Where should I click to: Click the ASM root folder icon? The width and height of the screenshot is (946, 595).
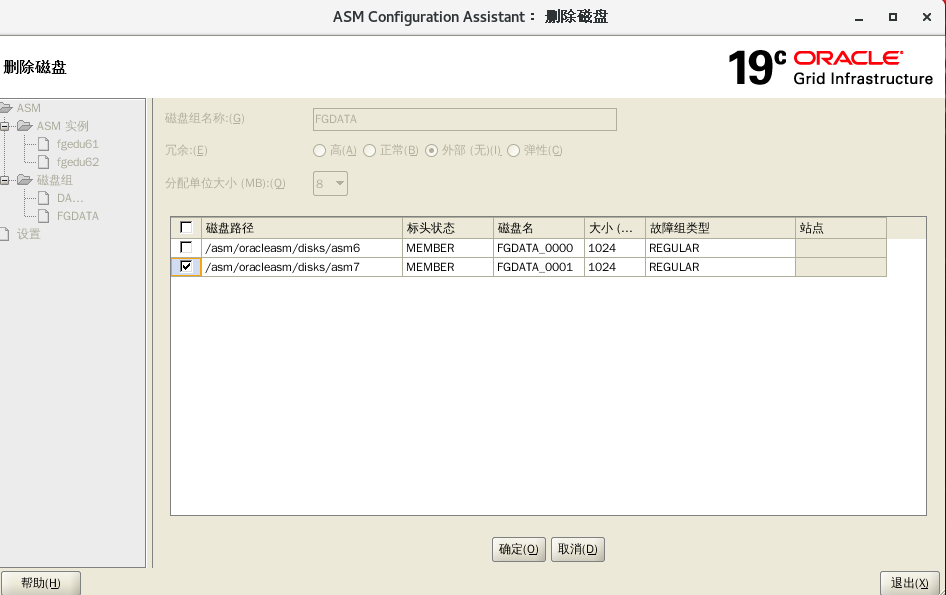pos(5,108)
